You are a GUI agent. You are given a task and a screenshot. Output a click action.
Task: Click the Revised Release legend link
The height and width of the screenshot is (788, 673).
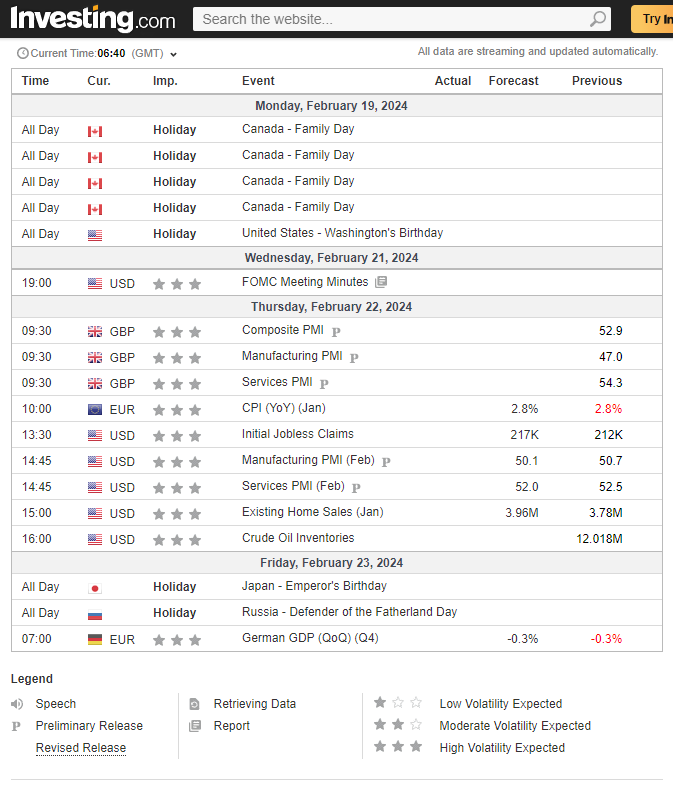pyautogui.click(x=81, y=748)
